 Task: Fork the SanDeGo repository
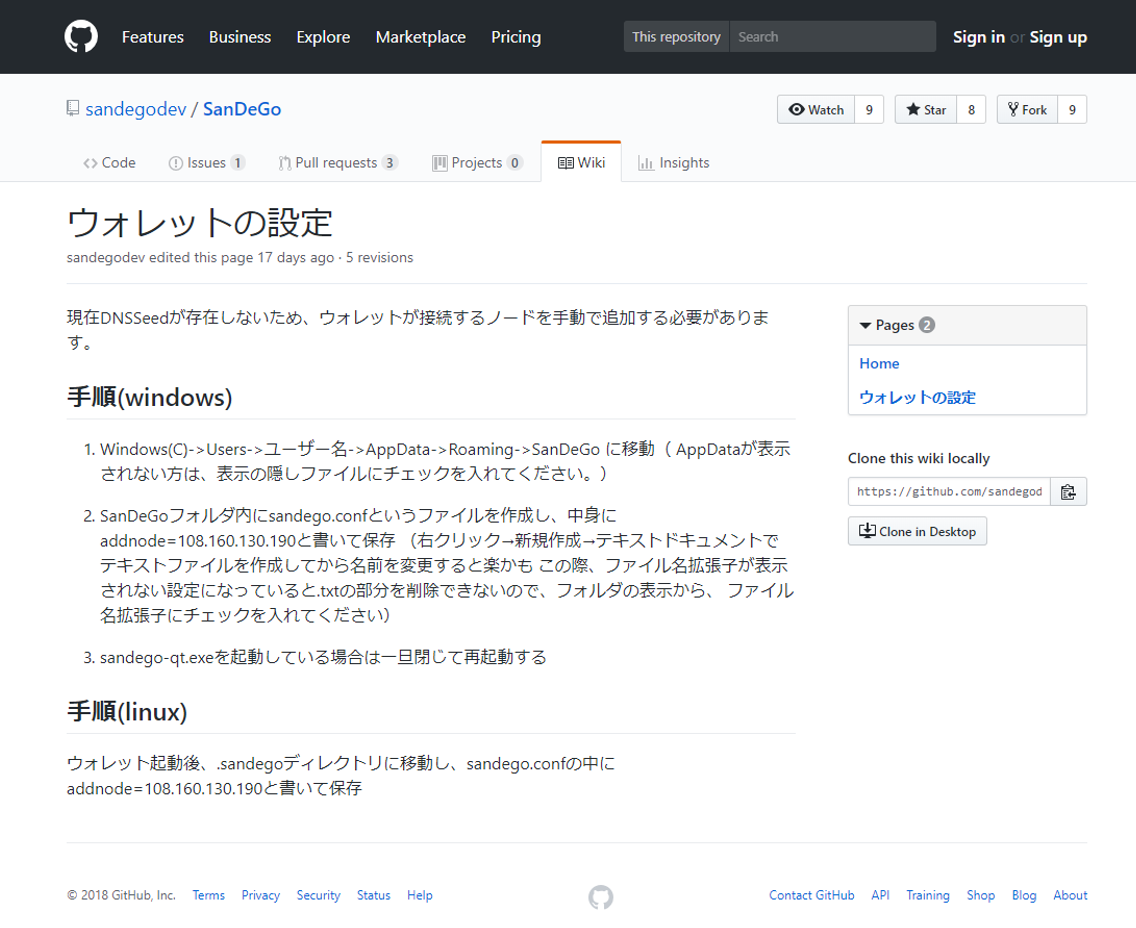point(1027,110)
